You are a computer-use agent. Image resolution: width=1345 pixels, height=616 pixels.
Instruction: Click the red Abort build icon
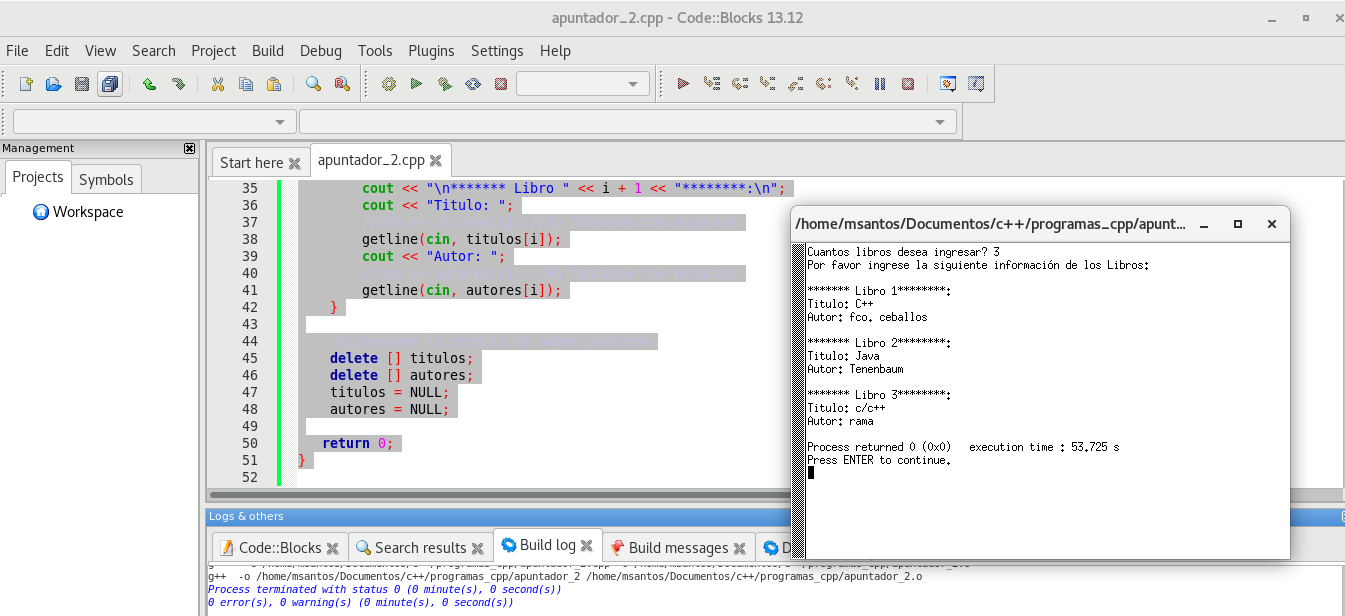click(x=501, y=84)
